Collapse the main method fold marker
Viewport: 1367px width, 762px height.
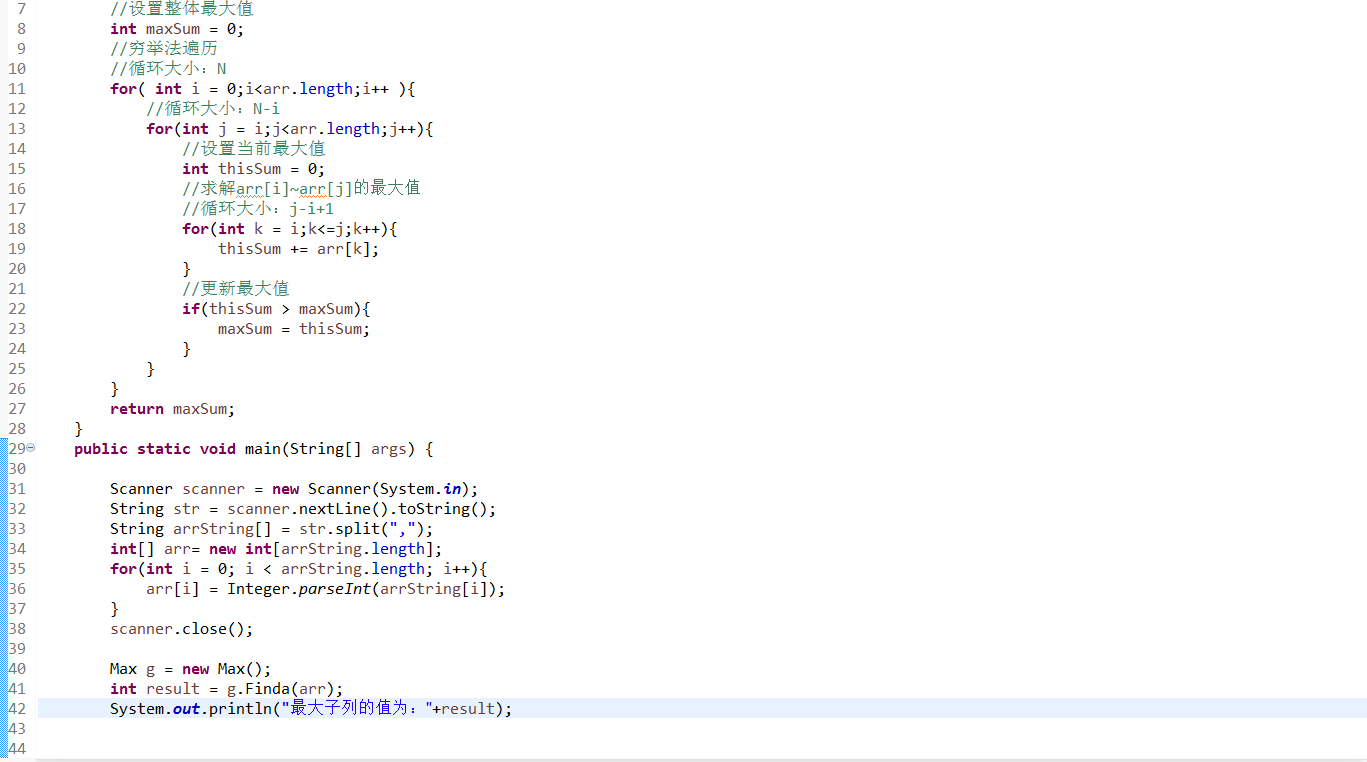pos(30,448)
